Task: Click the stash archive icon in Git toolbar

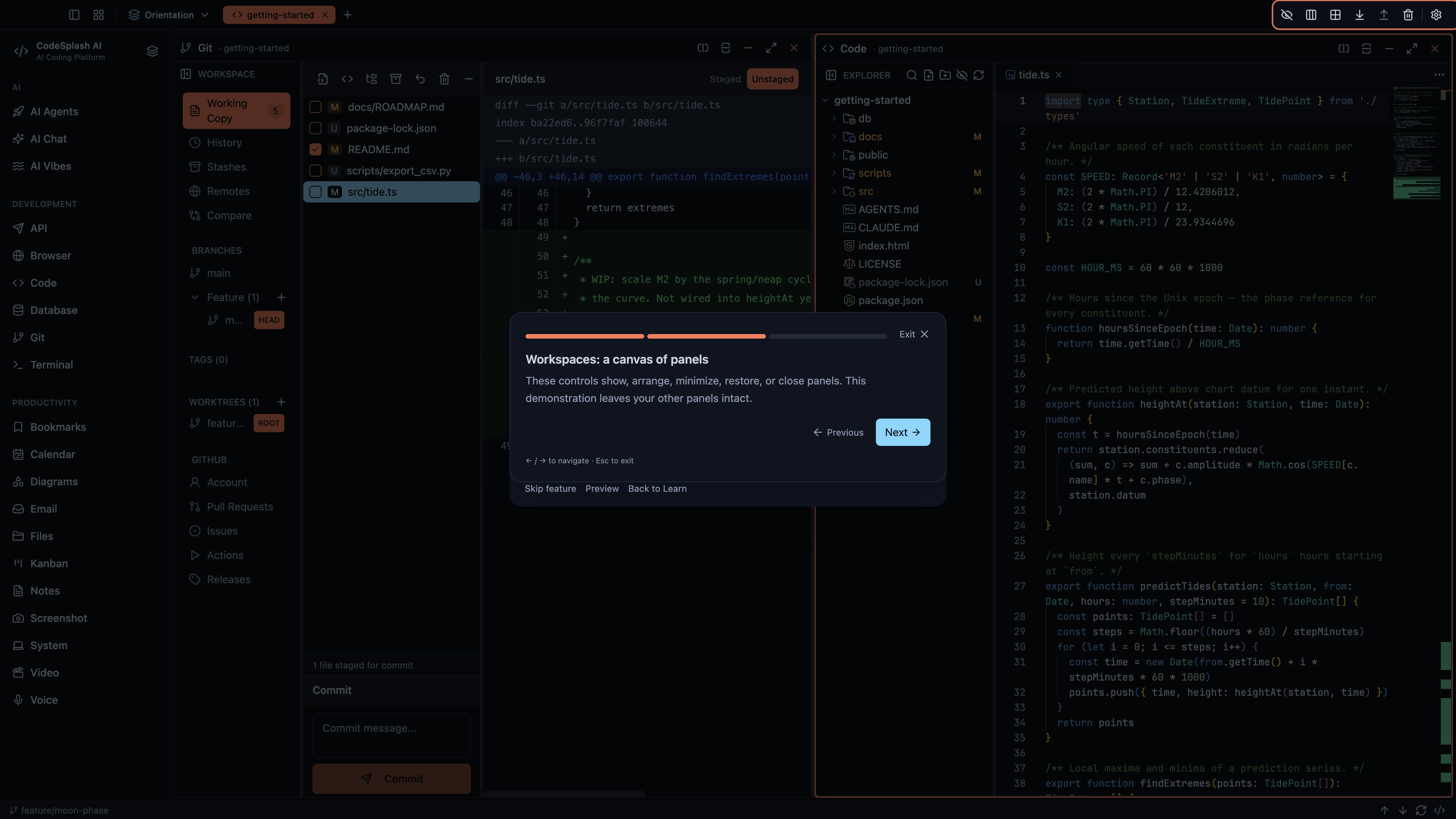Action: [x=395, y=78]
